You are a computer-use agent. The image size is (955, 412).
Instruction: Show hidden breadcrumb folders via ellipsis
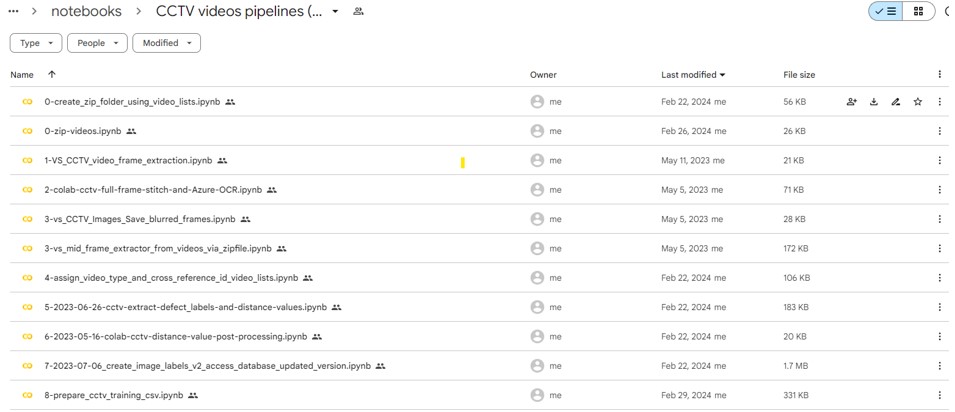[x=14, y=11]
